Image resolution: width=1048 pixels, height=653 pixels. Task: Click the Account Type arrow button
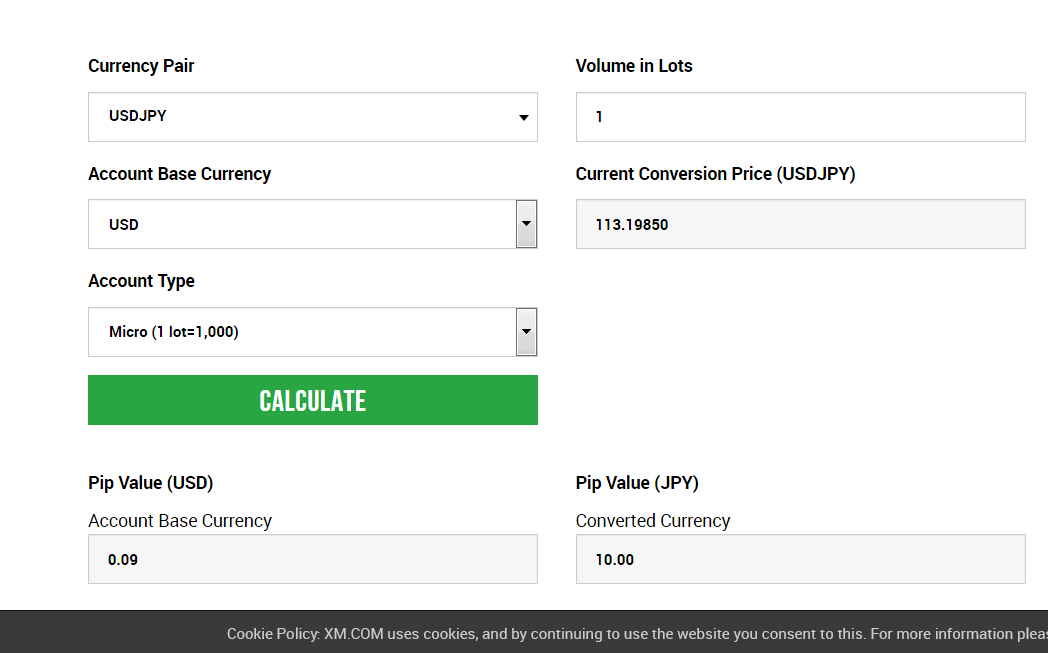(x=526, y=332)
